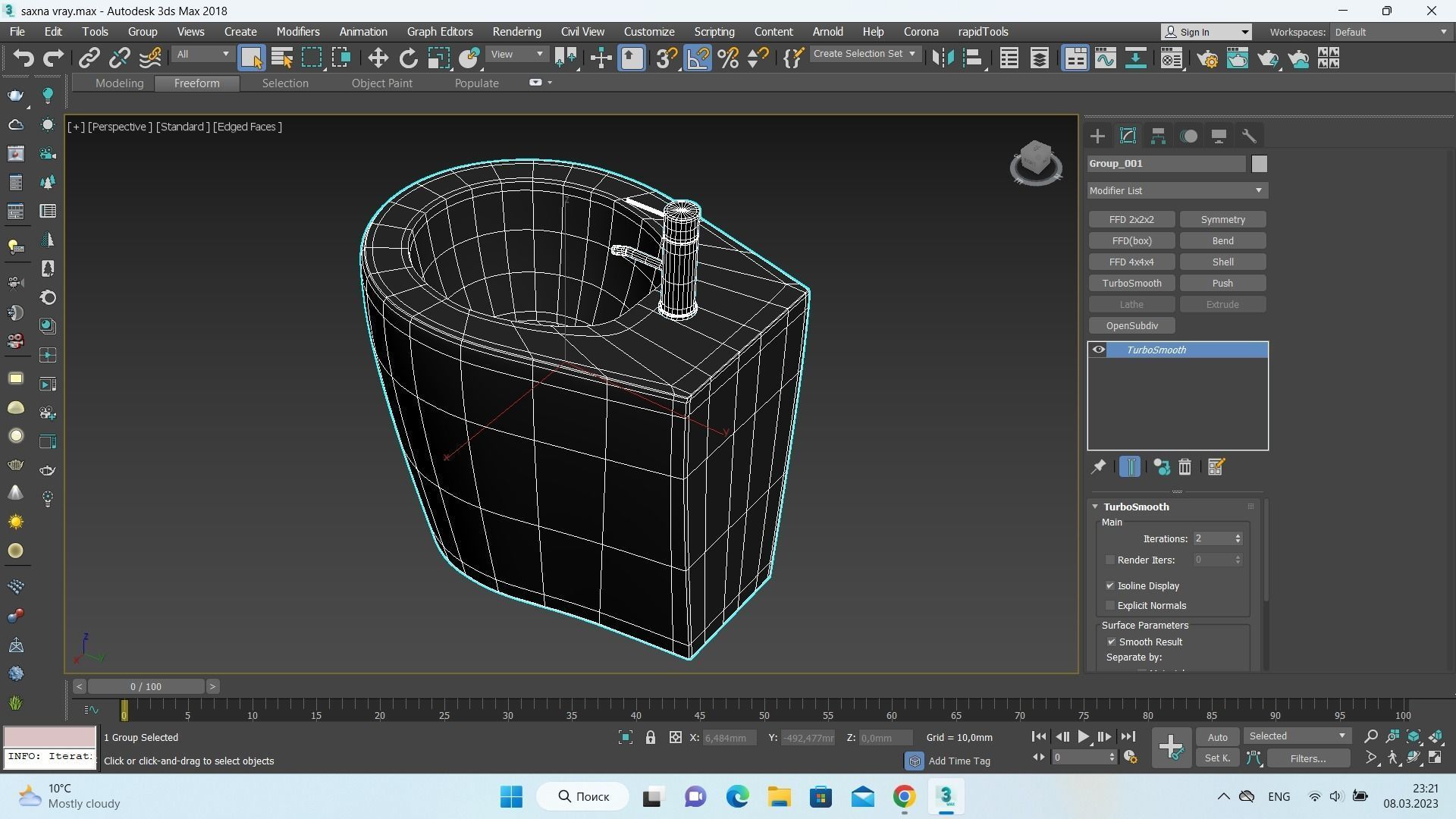This screenshot has width=1456, height=819.
Task: Enable Explicit Normals checkbox
Action: tap(1110, 606)
